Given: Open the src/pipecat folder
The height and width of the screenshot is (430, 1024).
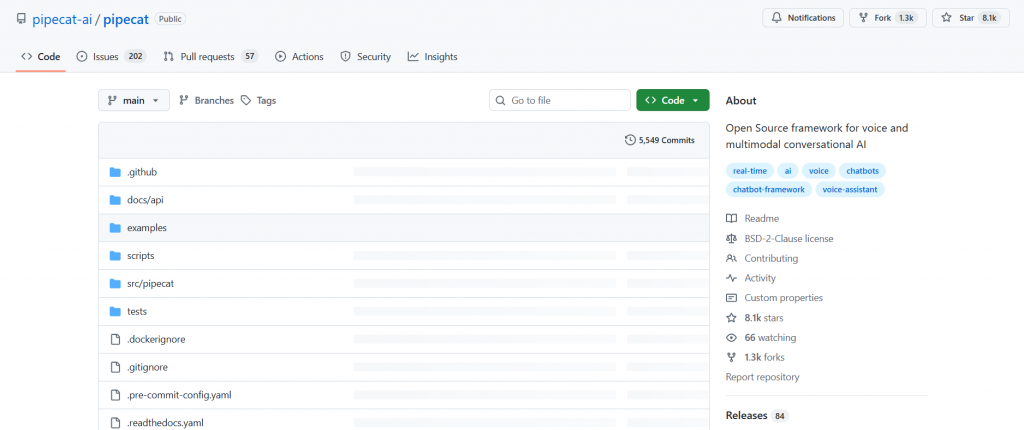Looking at the screenshot, I should pos(150,284).
